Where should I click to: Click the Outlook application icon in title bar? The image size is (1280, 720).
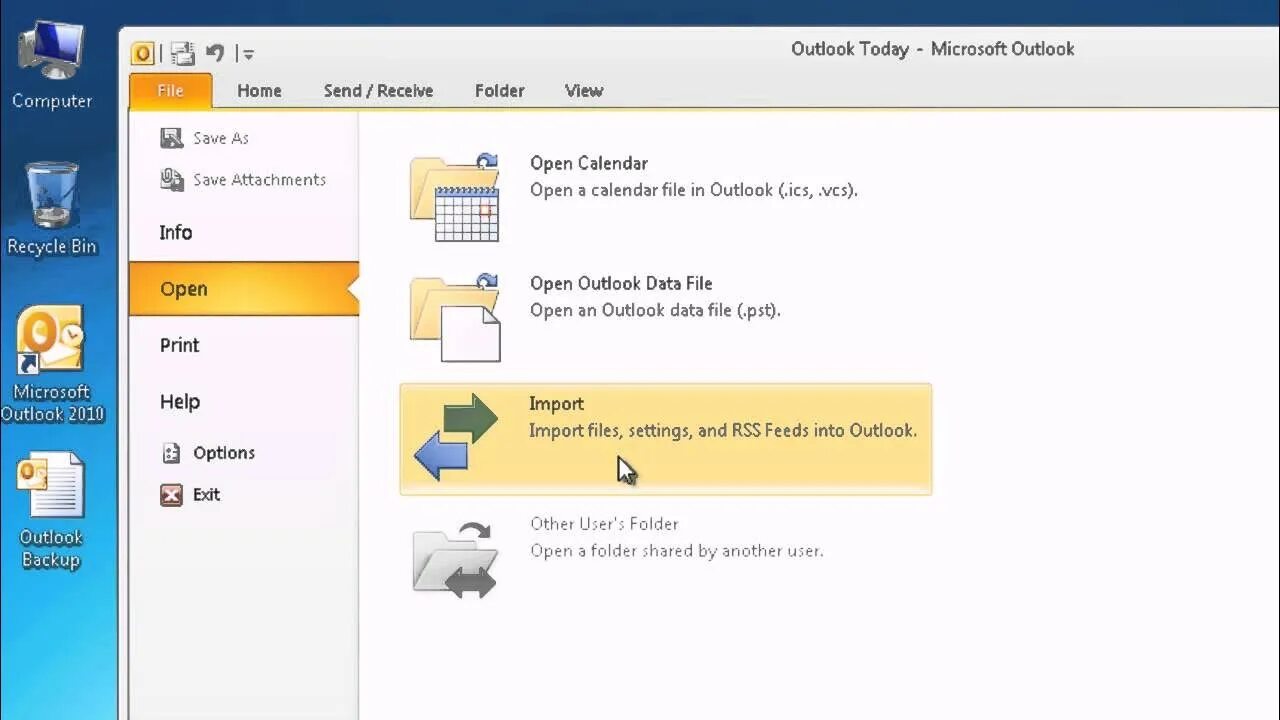coord(143,53)
